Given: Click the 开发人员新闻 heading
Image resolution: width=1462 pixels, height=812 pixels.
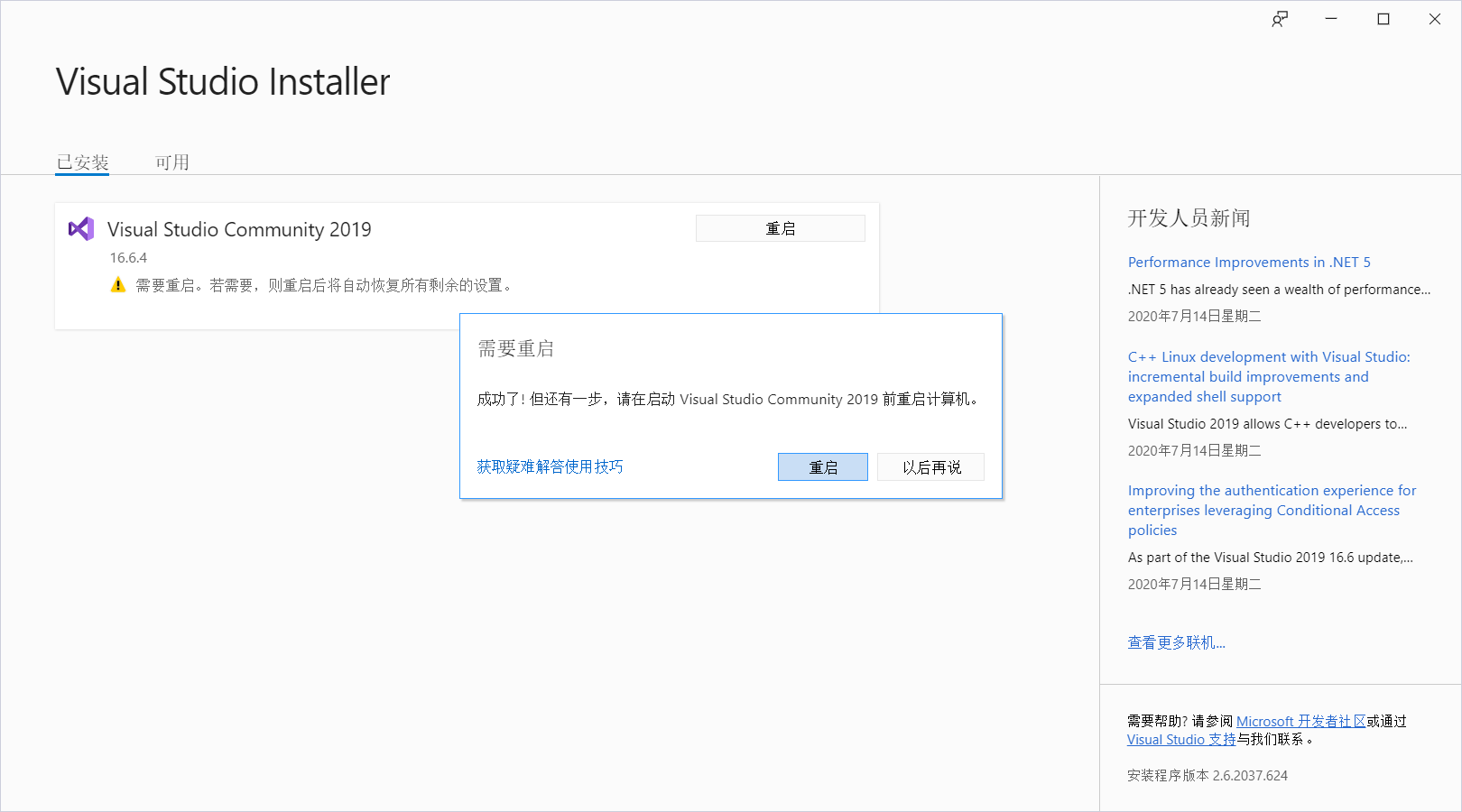Looking at the screenshot, I should pyautogui.click(x=1189, y=218).
